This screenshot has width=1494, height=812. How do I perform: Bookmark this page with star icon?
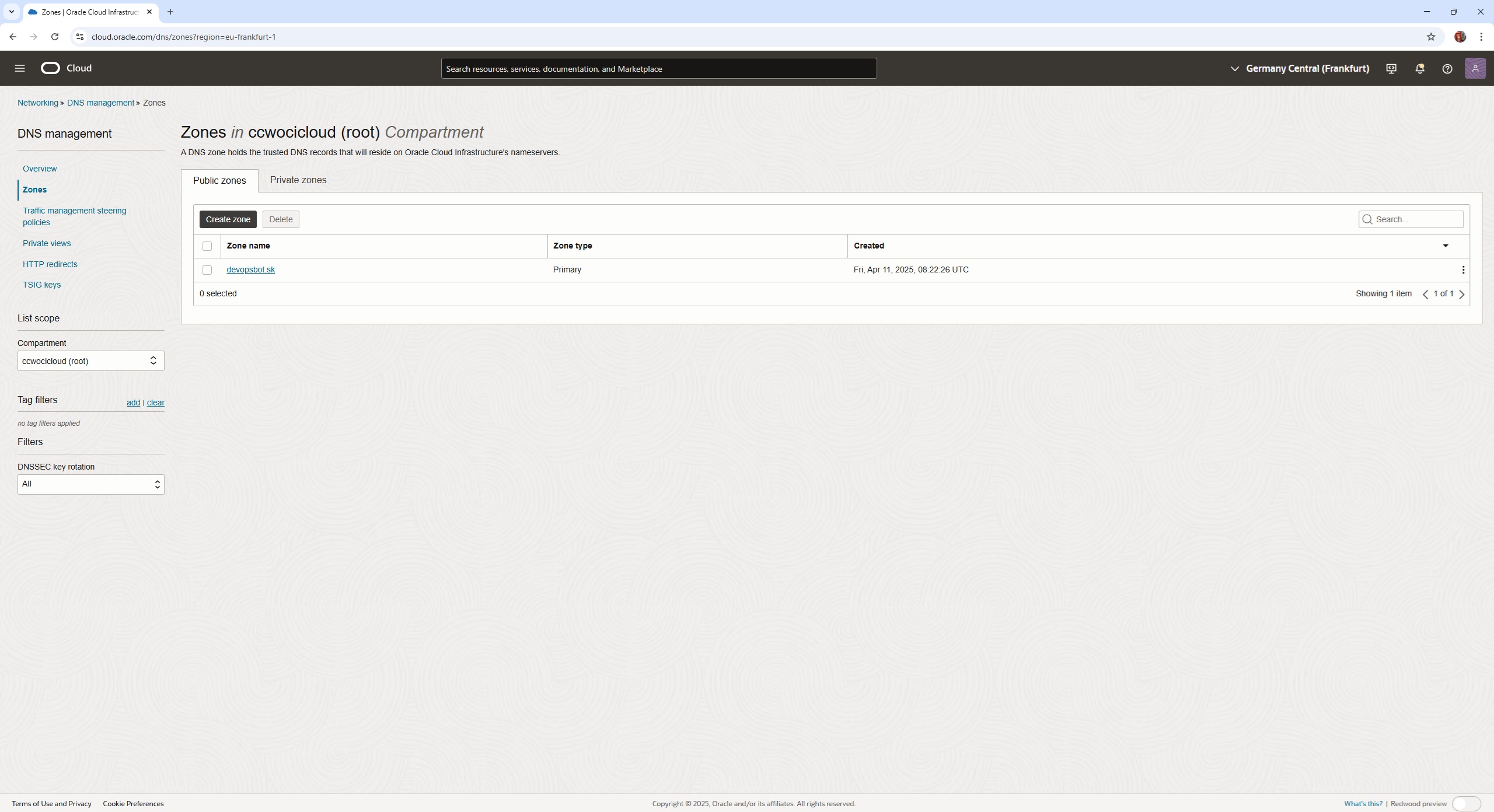[1431, 37]
